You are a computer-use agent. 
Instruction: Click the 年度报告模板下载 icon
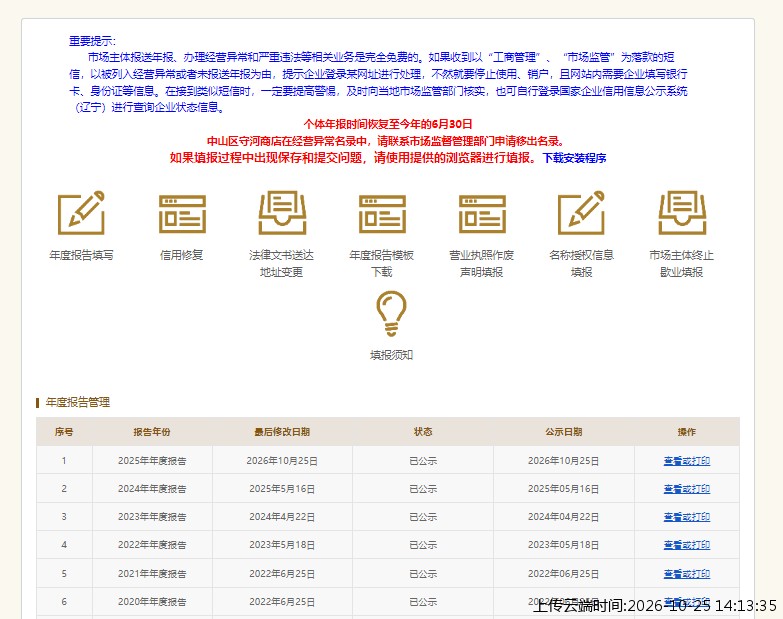point(382,214)
